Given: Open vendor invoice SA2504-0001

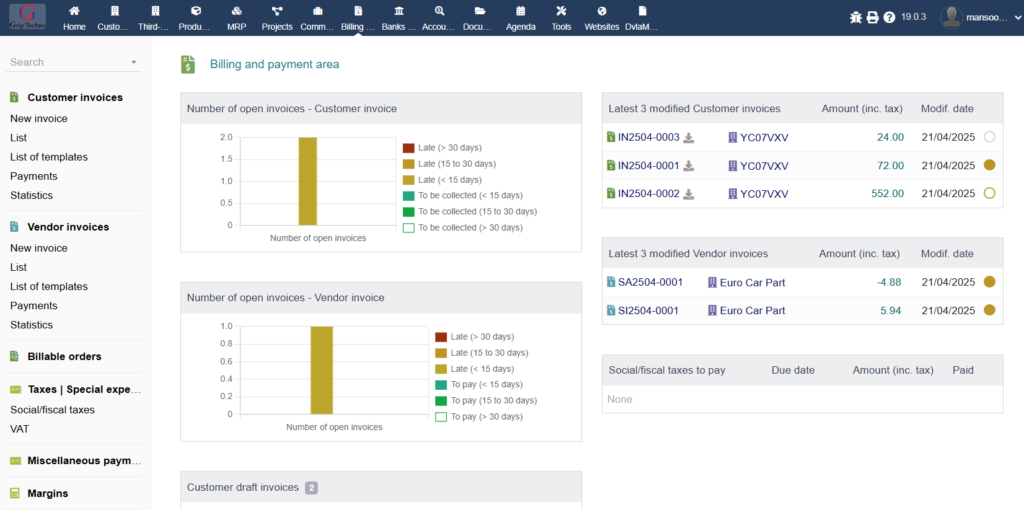Looking at the screenshot, I should [650, 283].
